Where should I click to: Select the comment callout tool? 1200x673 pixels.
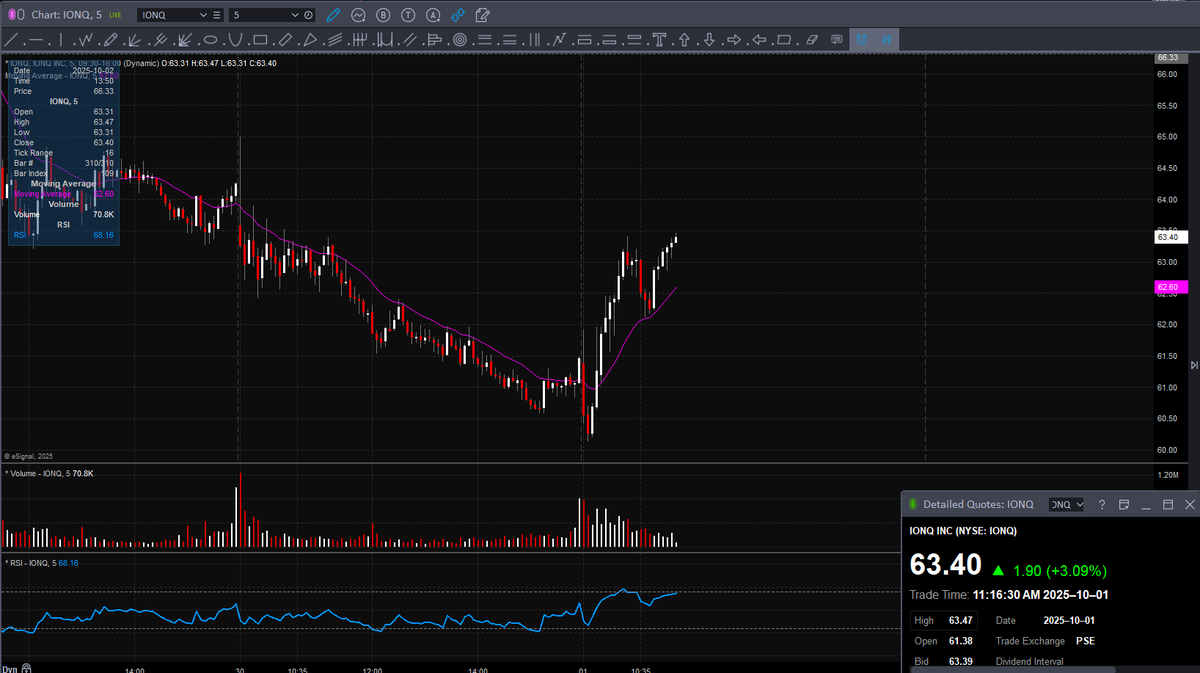click(836, 40)
